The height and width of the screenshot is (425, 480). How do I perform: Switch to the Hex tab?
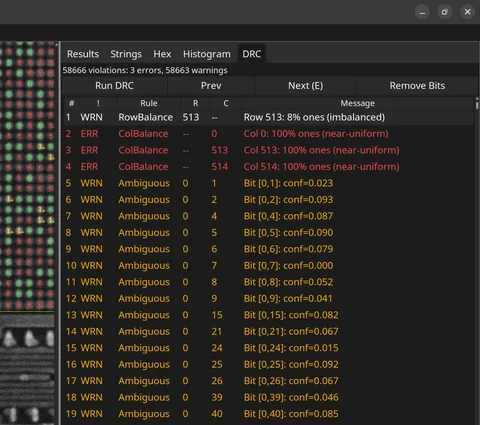click(x=162, y=54)
